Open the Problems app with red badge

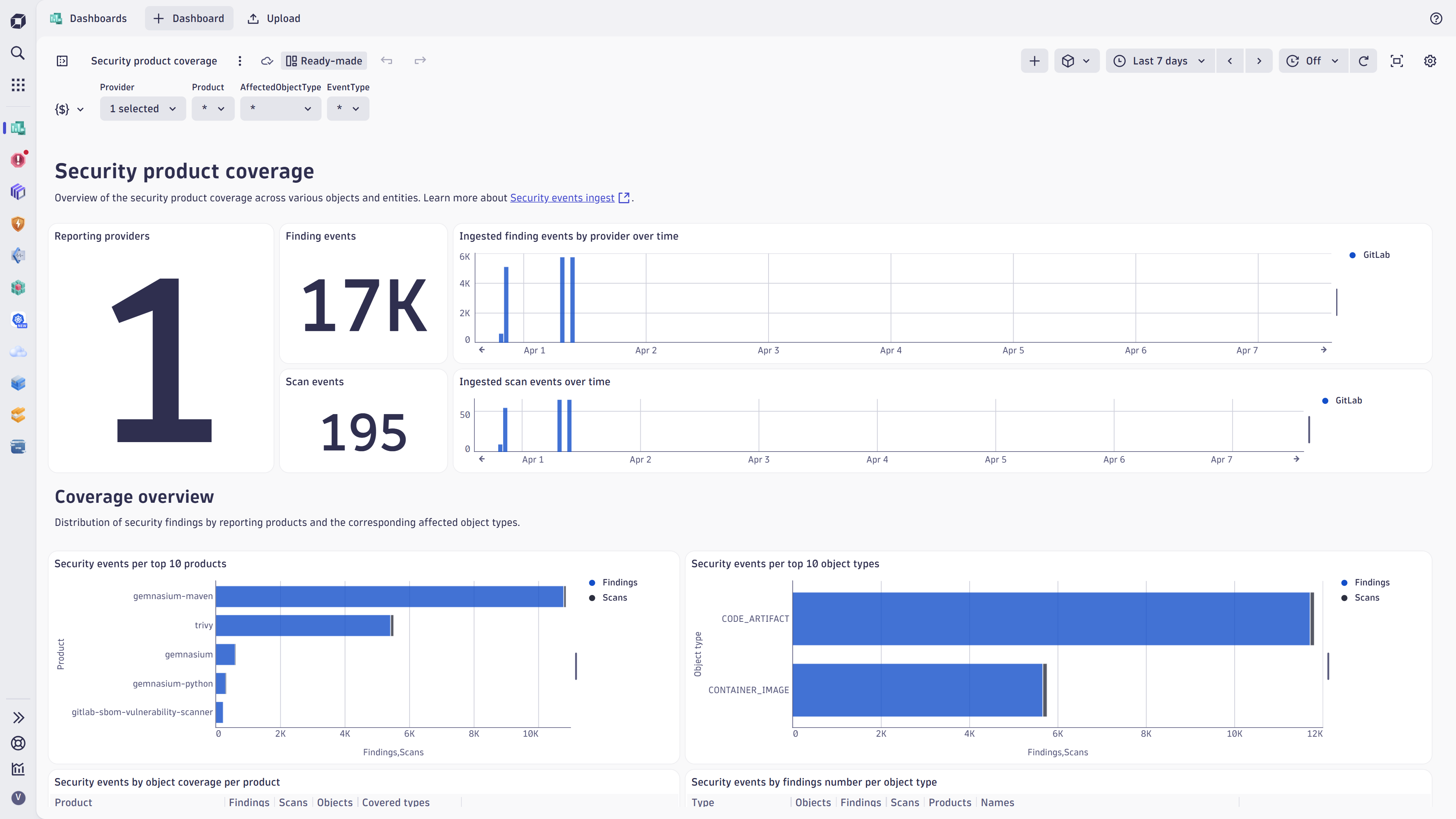point(18,160)
